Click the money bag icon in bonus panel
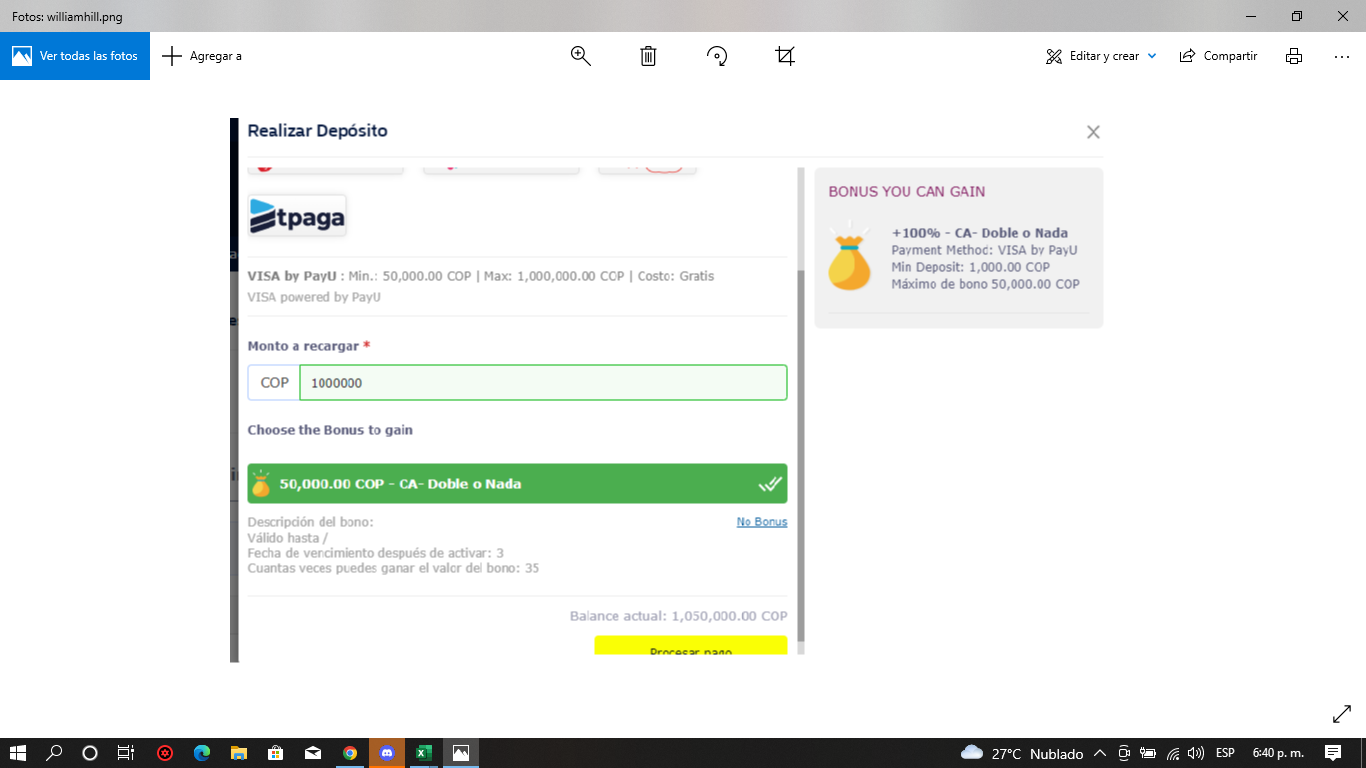Screen dimensions: 1366x768 pyautogui.click(x=850, y=257)
